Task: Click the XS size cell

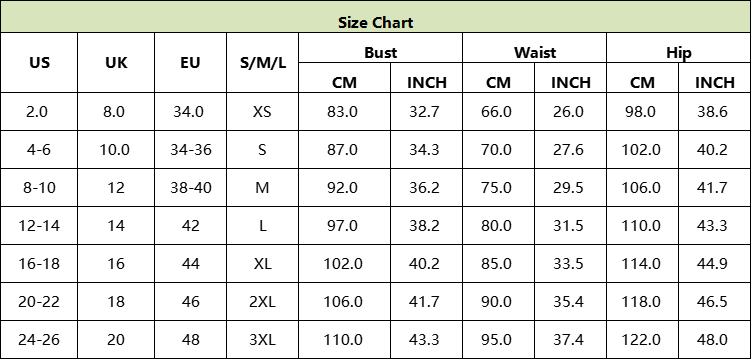Action: pos(262,111)
